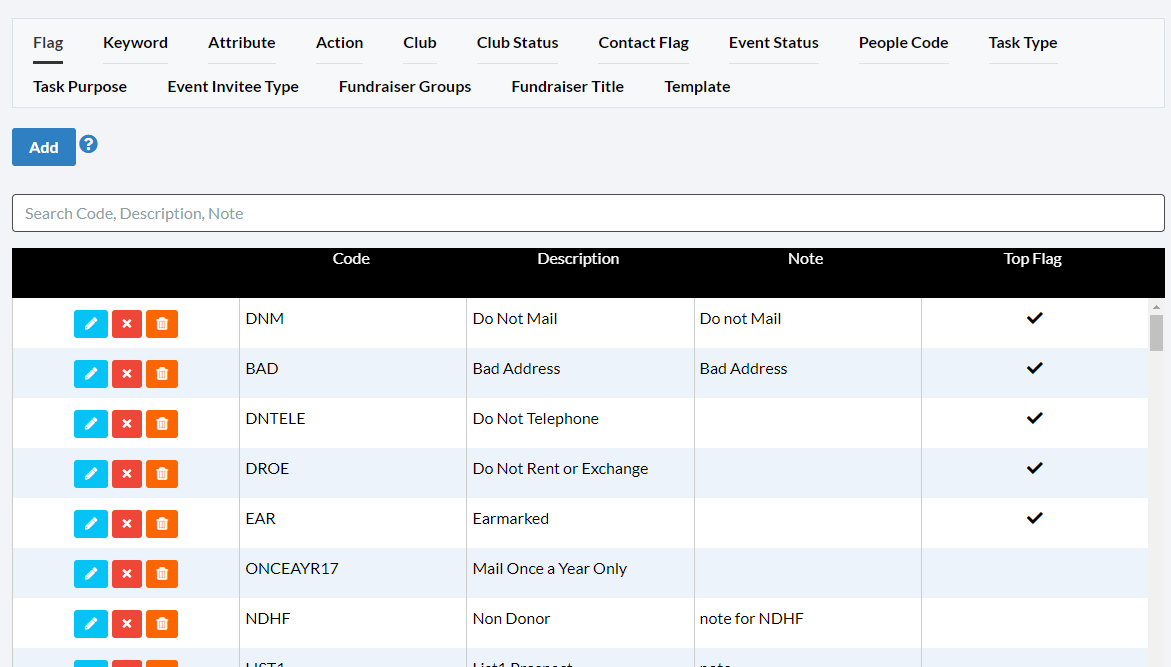Click the red X icon for DROE
This screenshot has width=1171, height=667.
[x=127, y=474]
